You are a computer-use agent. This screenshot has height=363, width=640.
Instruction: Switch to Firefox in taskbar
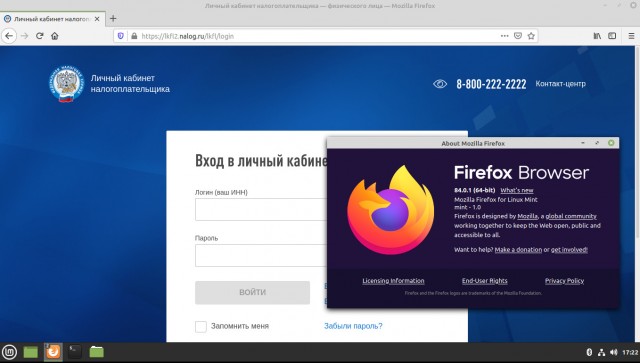coord(53,352)
